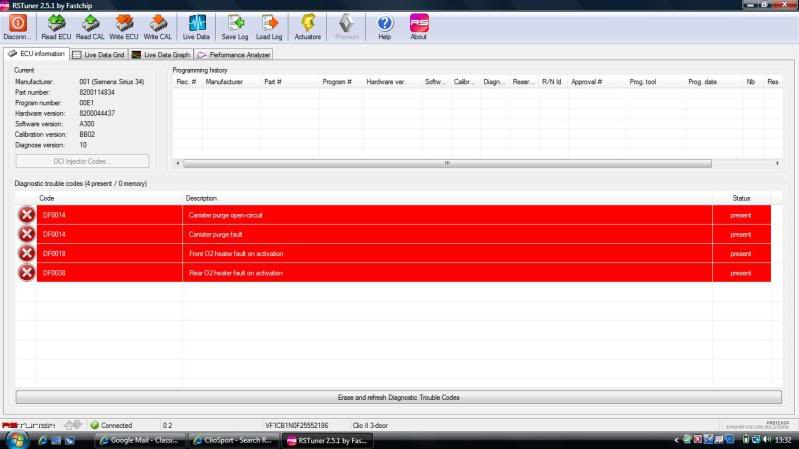This screenshot has height=449, width=799.
Task: Switch to the Live Data Grid tab
Action: click(x=100, y=54)
